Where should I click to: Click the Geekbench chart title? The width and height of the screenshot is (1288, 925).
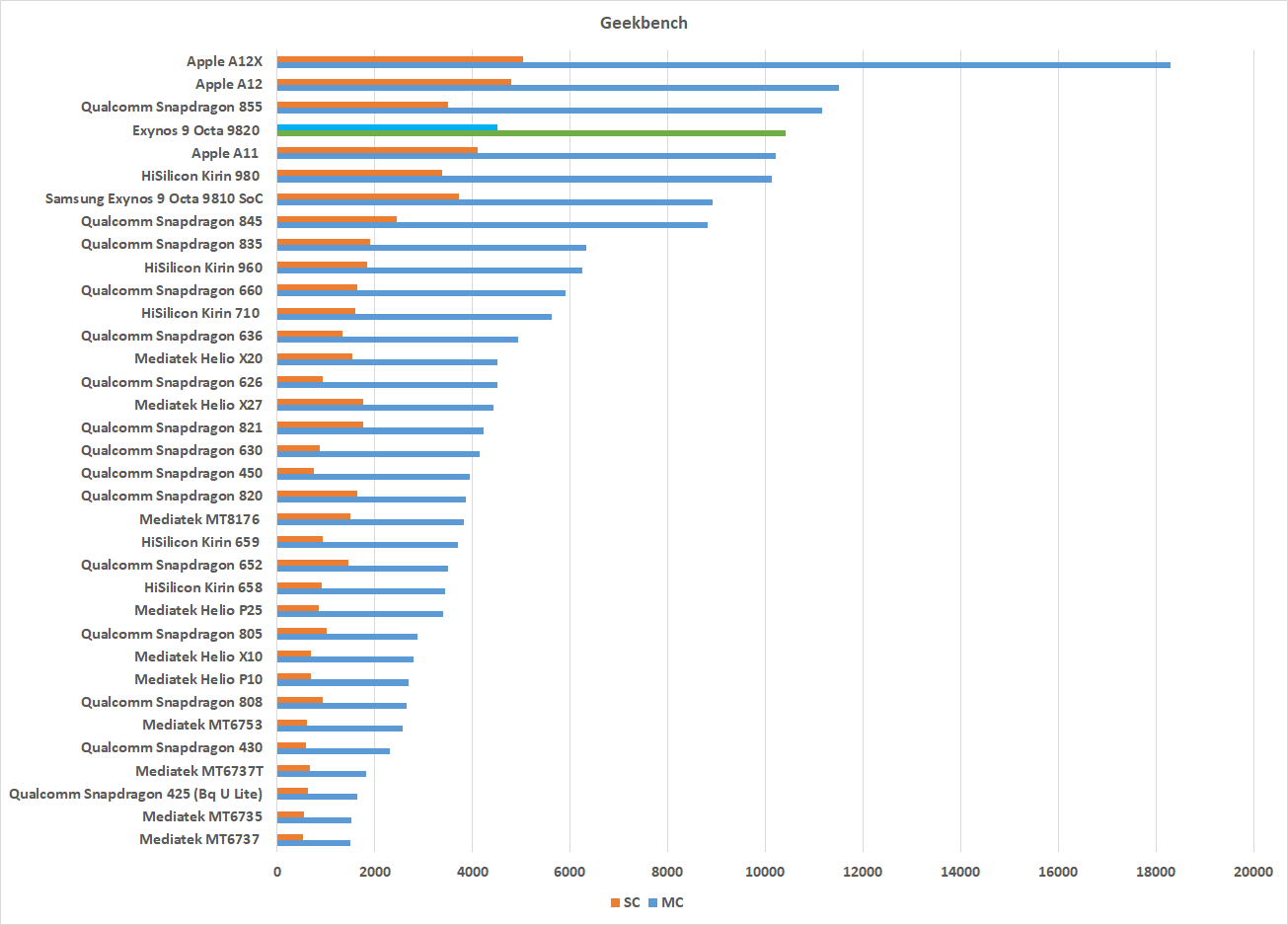point(644,23)
